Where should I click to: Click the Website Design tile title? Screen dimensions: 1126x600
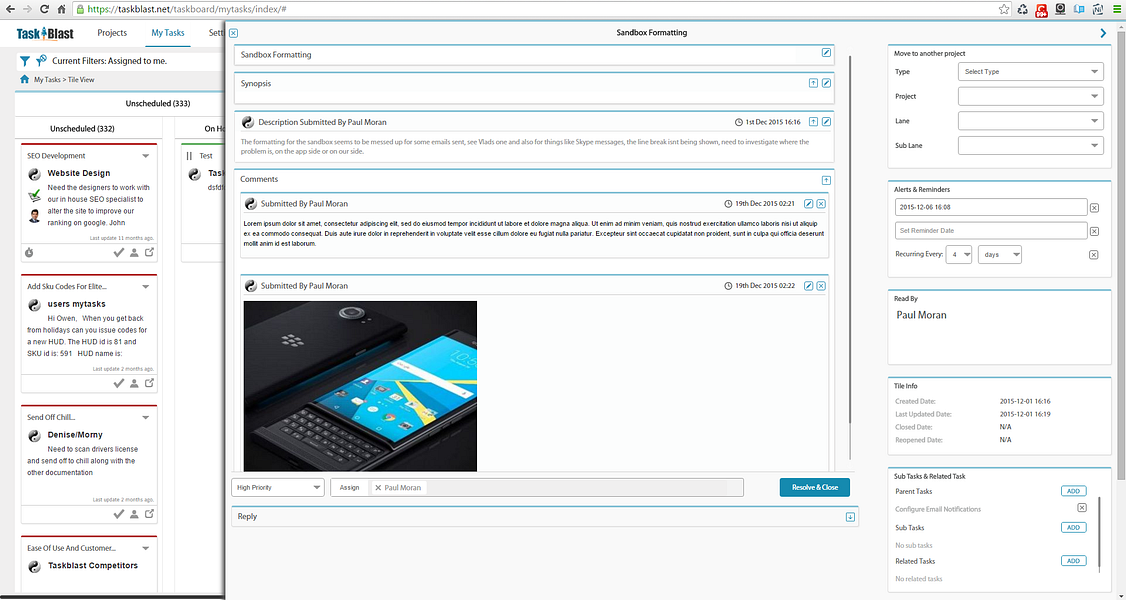pyautogui.click(x=79, y=173)
